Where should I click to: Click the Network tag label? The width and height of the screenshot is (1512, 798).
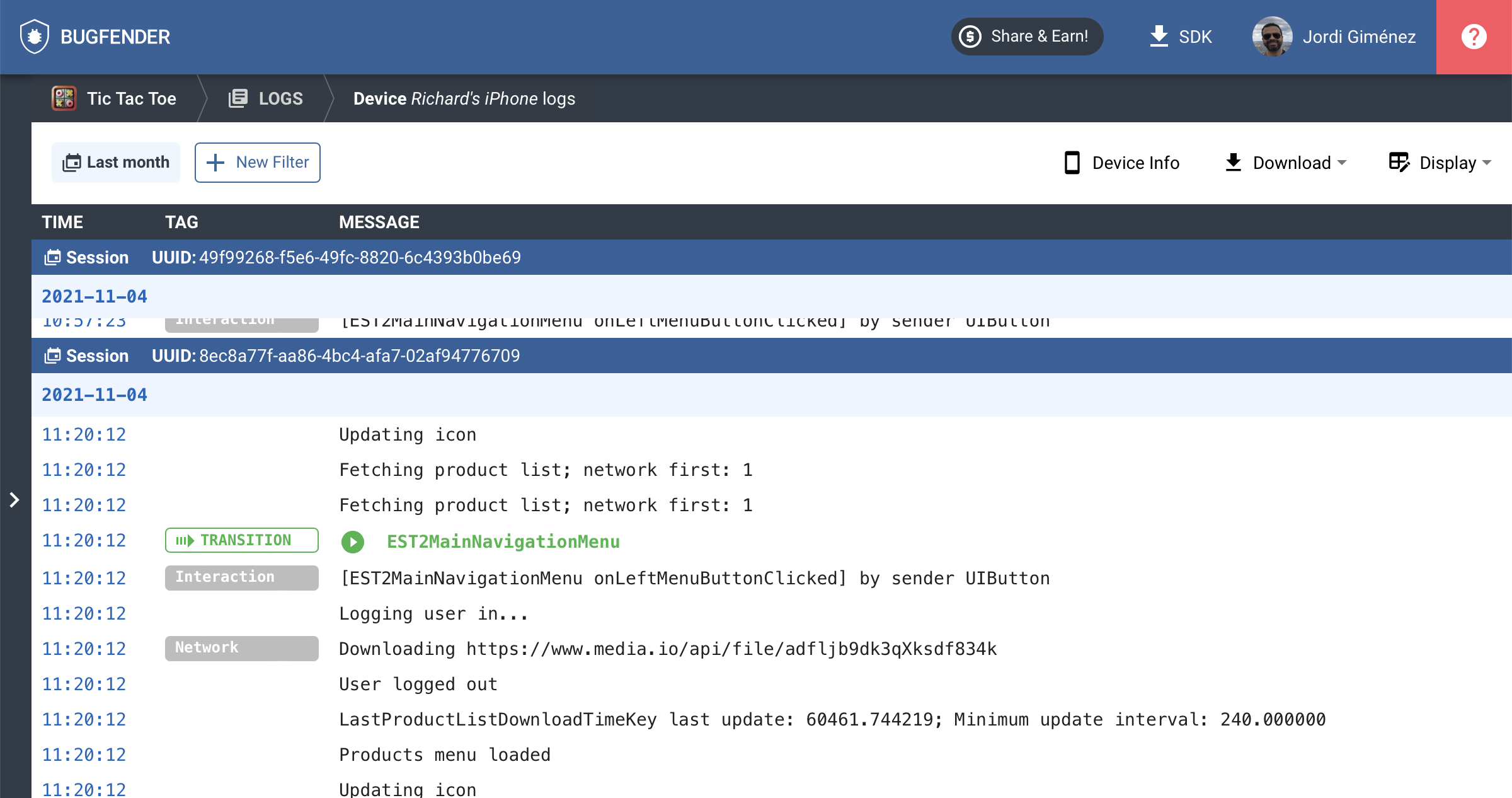[x=242, y=648]
